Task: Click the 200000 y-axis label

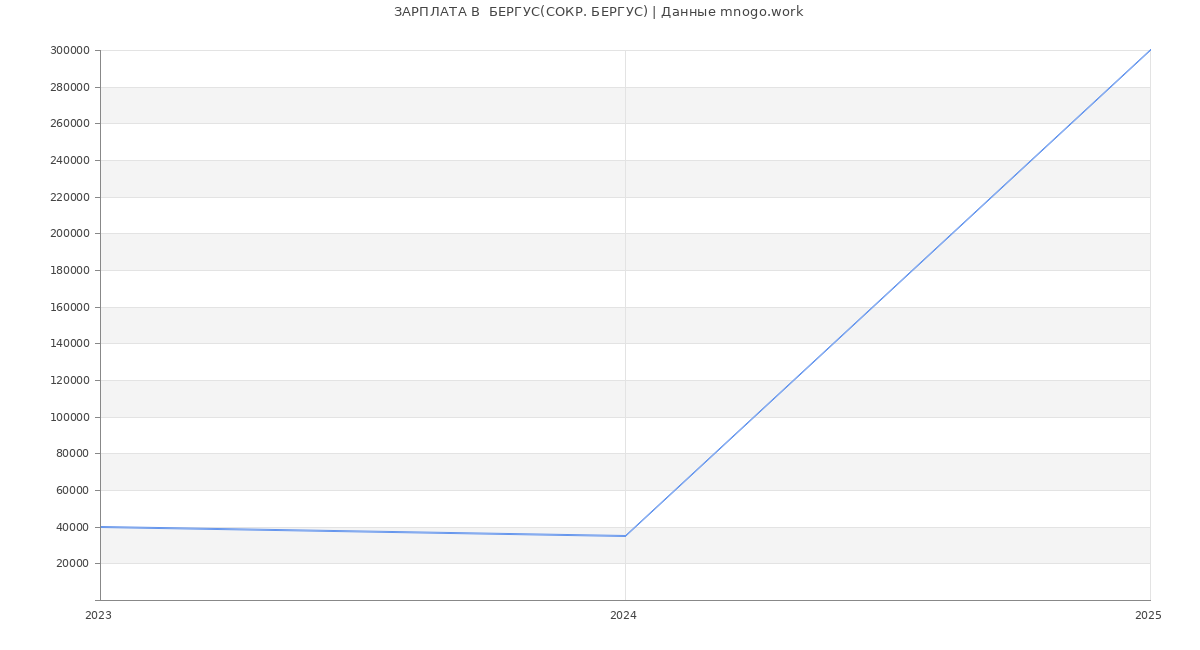Action: [x=69, y=234]
